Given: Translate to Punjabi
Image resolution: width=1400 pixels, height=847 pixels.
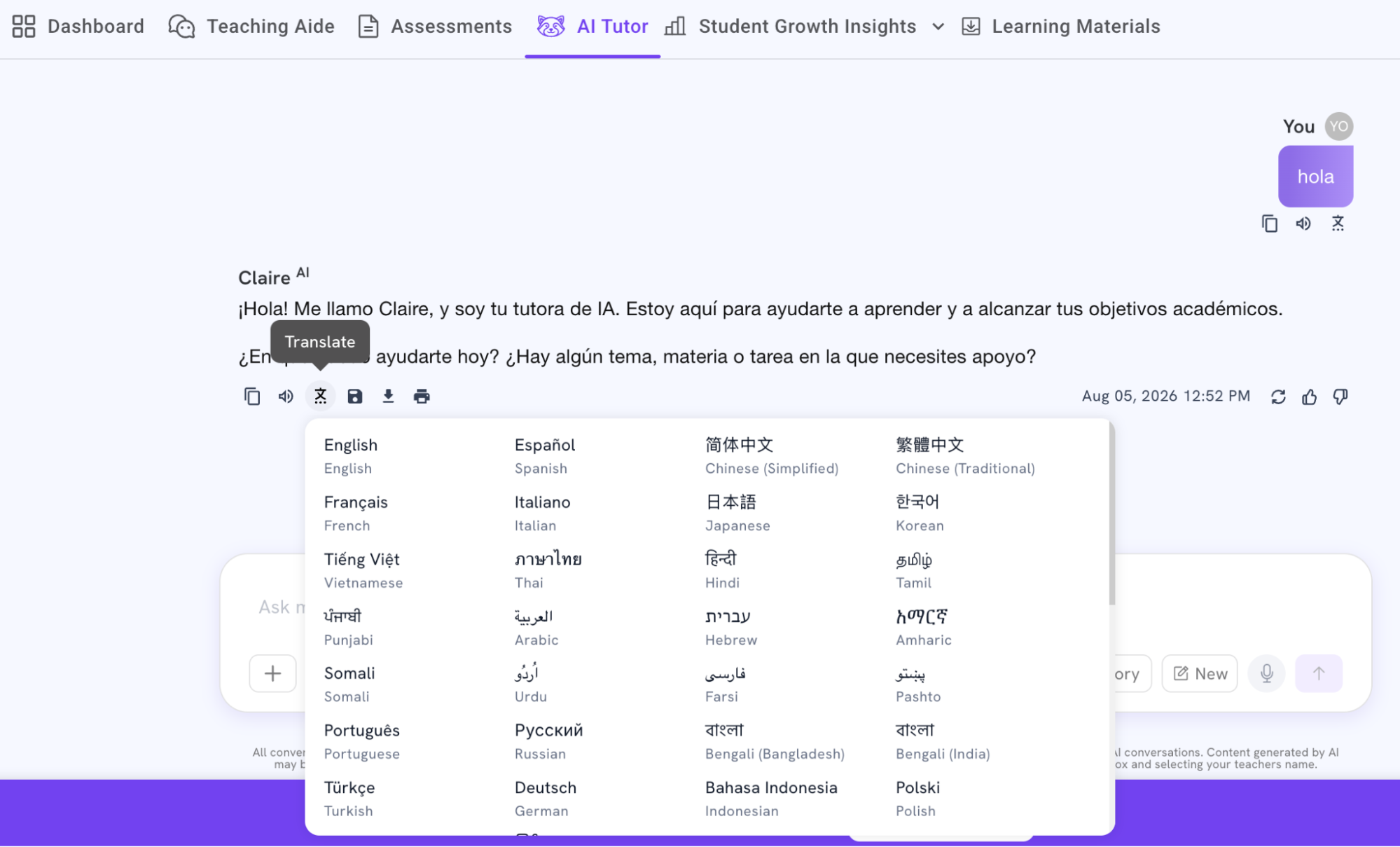Looking at the screenshot, I should [349, 628].
